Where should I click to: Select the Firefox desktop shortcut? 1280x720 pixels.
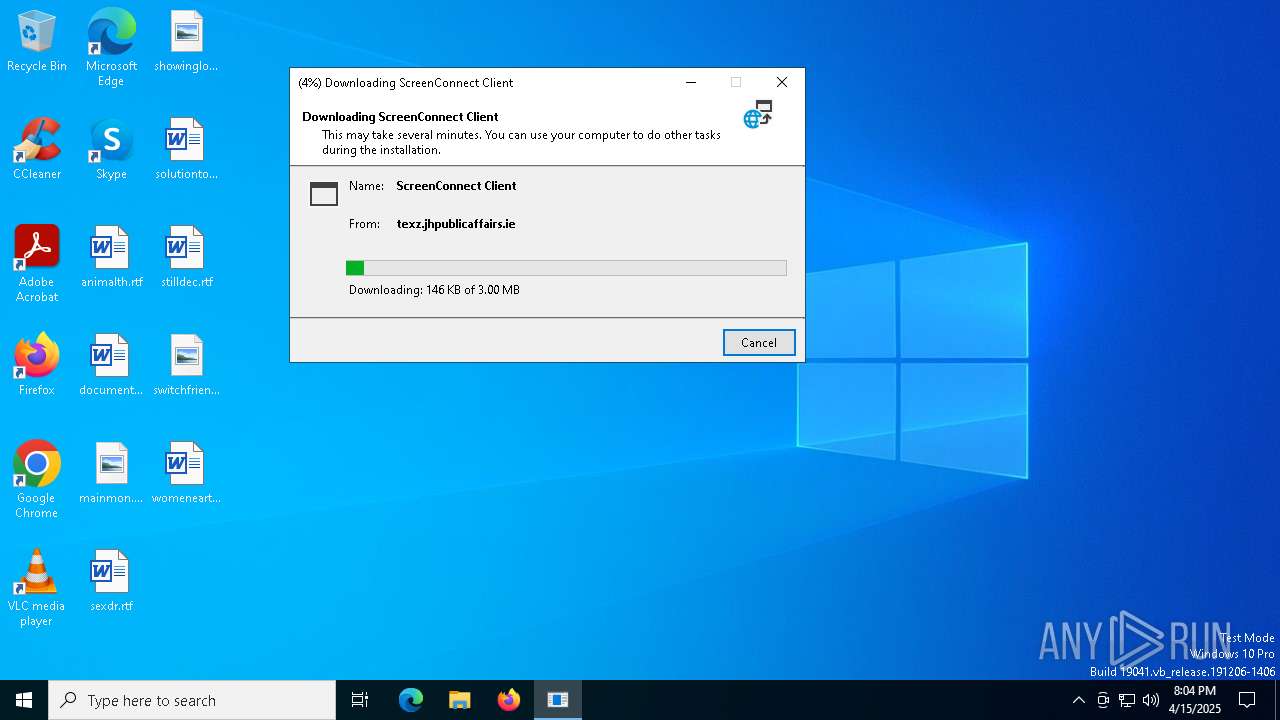click(37, 366)
